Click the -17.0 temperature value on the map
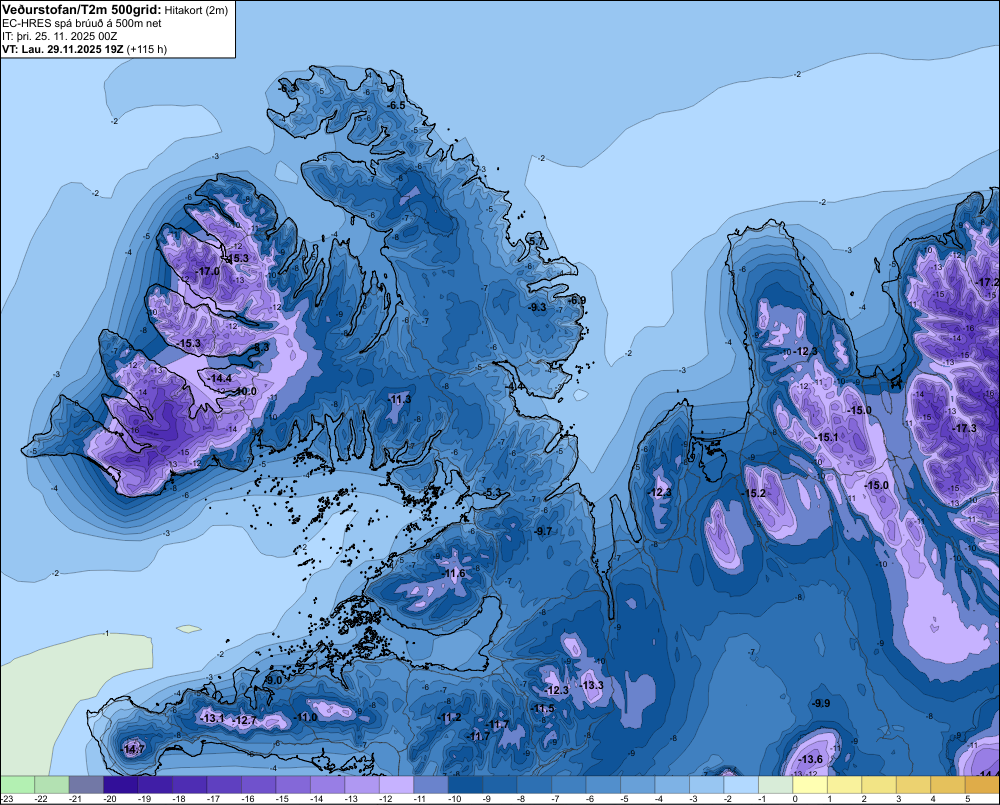This screenshot has height=805, width=1000. point(208,271)
